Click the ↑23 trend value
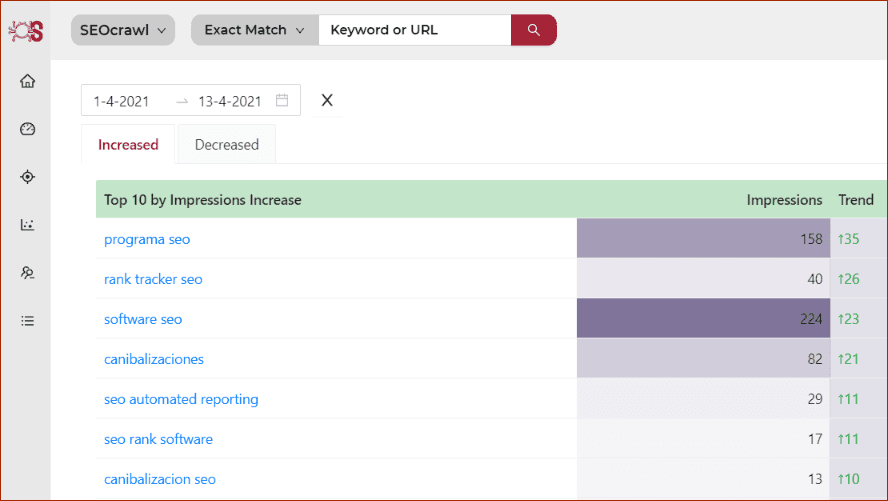 point(848,319)
